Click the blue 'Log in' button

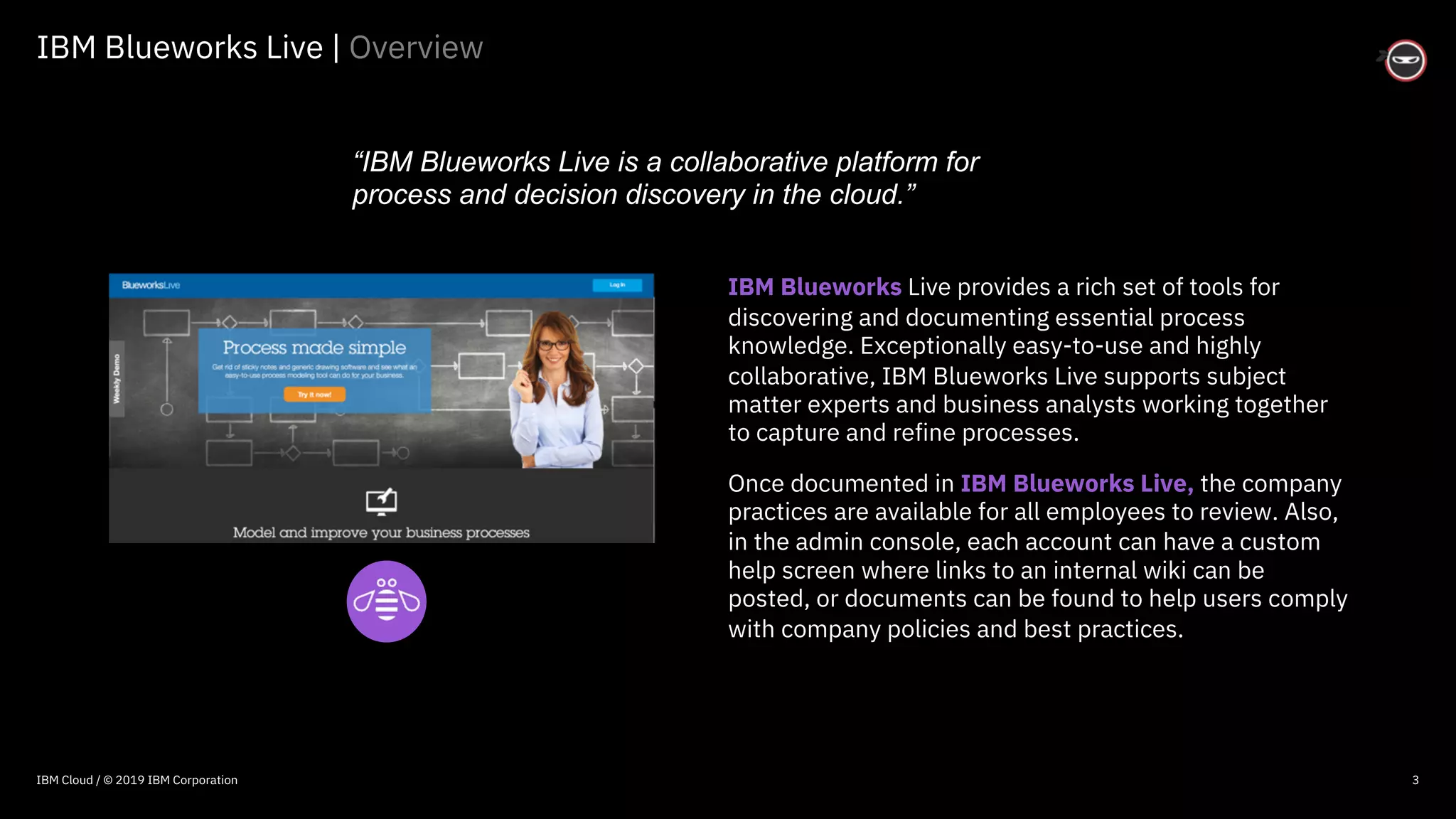pyautogui.click(x=617, y=285)
